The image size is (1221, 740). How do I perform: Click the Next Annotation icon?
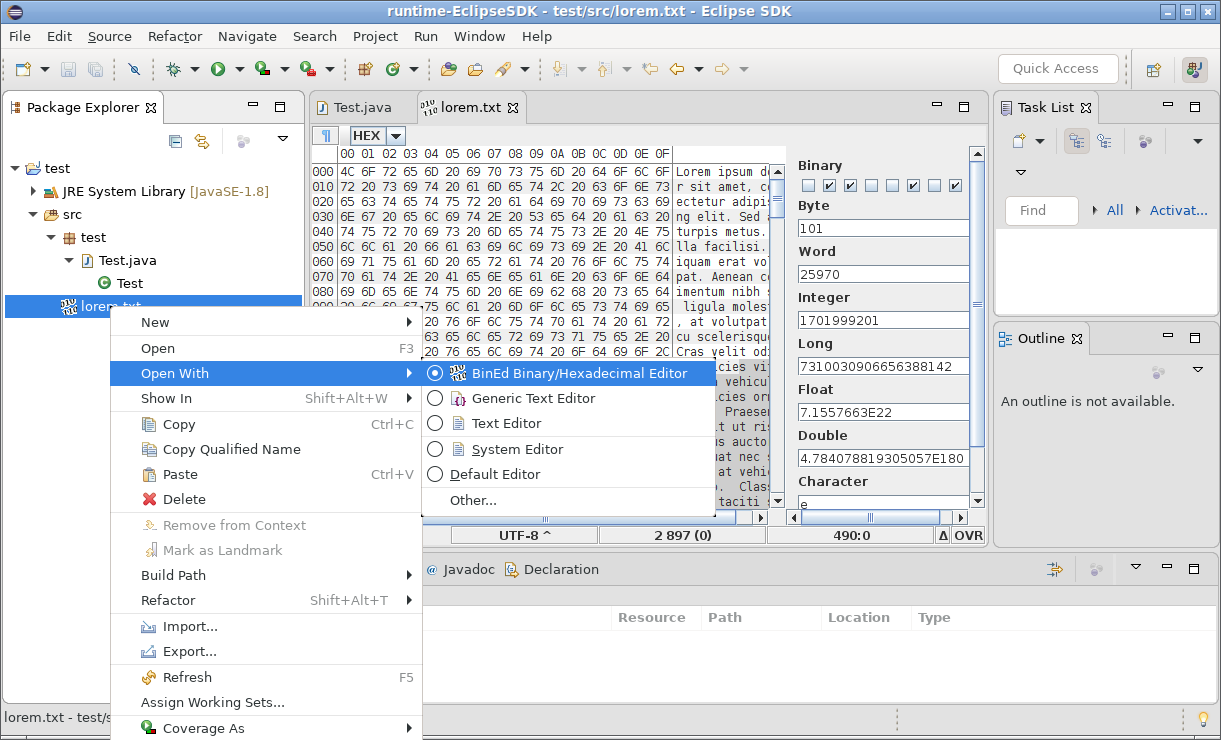(558, 69)
